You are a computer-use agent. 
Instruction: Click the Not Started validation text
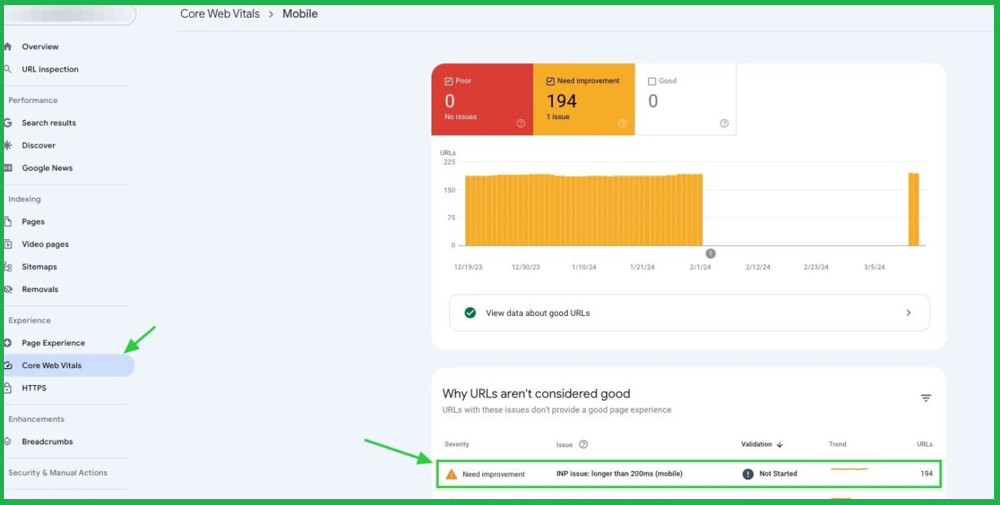pyautogui.click(x=778, y=474)
